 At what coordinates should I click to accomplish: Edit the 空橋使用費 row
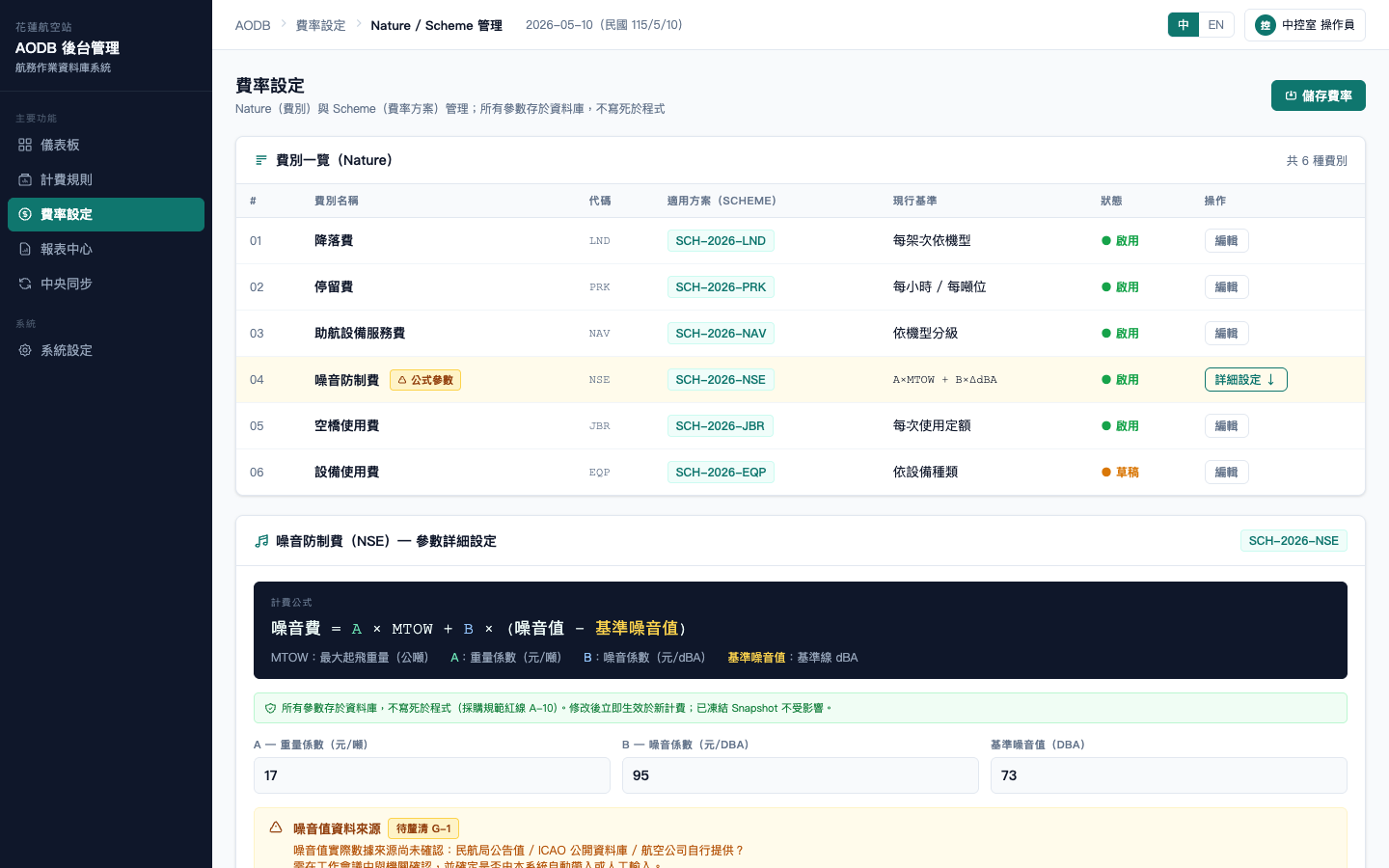1227,426
